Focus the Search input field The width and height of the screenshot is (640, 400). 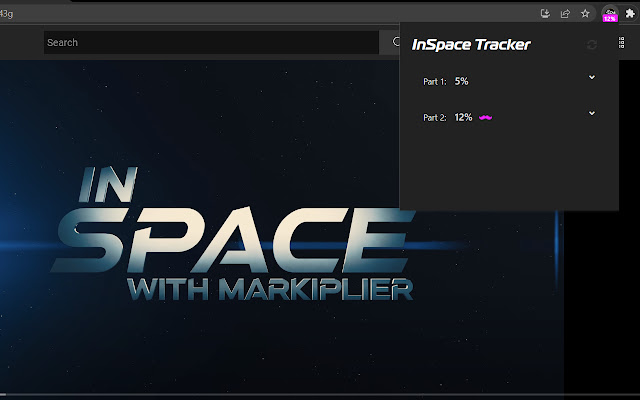[211, 42]
